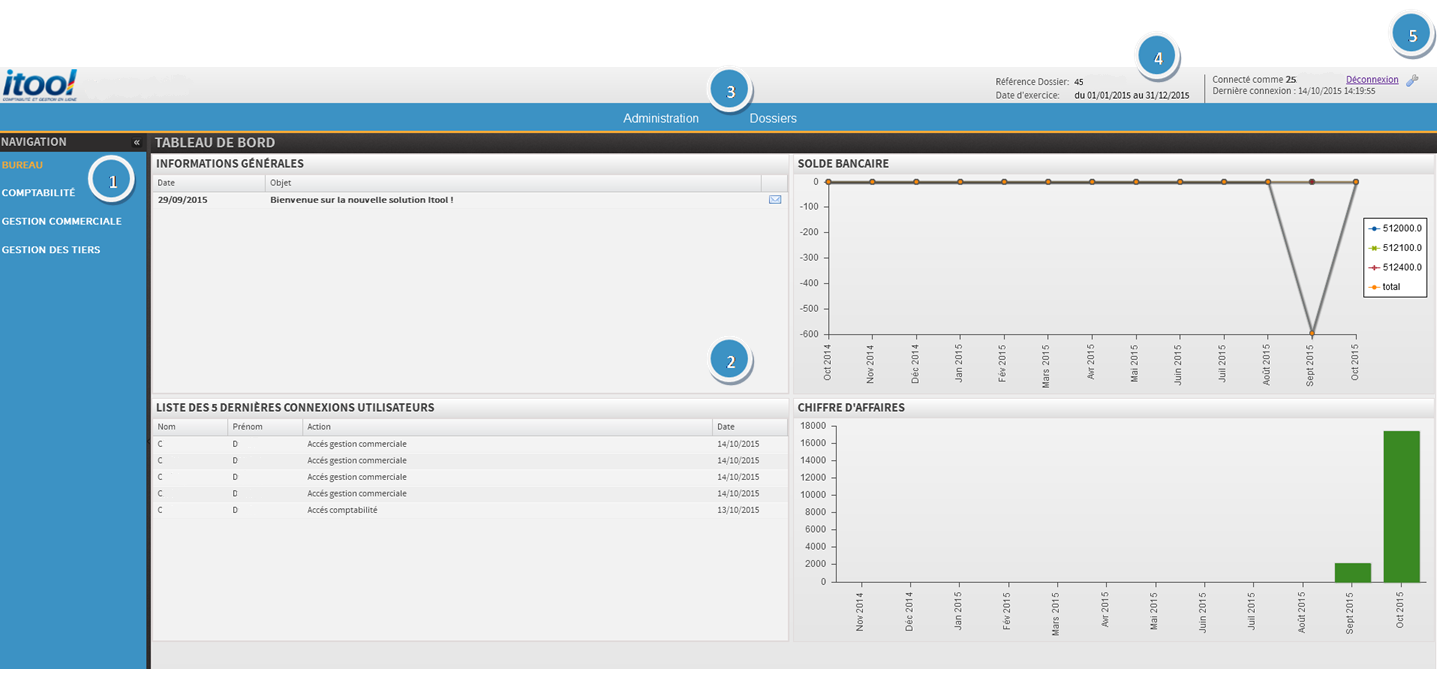The height and width of the screenshot is (697, 1437).
Task: Click the Sept 2015 data point at -600
Action: (x=1312, y=334)
